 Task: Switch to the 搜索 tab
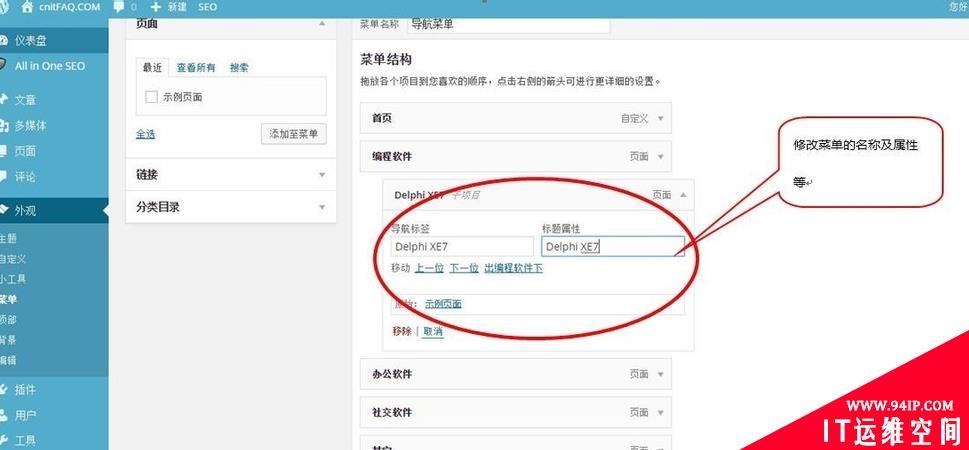click(x=239, y=68)
